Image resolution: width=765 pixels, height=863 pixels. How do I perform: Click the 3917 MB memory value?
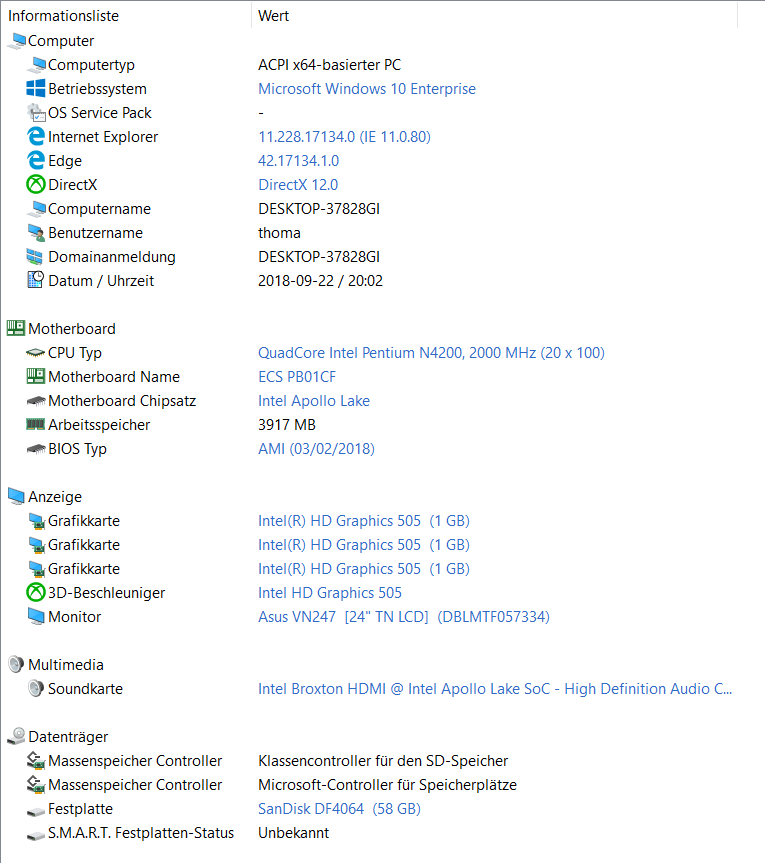[x=287, y=425]
